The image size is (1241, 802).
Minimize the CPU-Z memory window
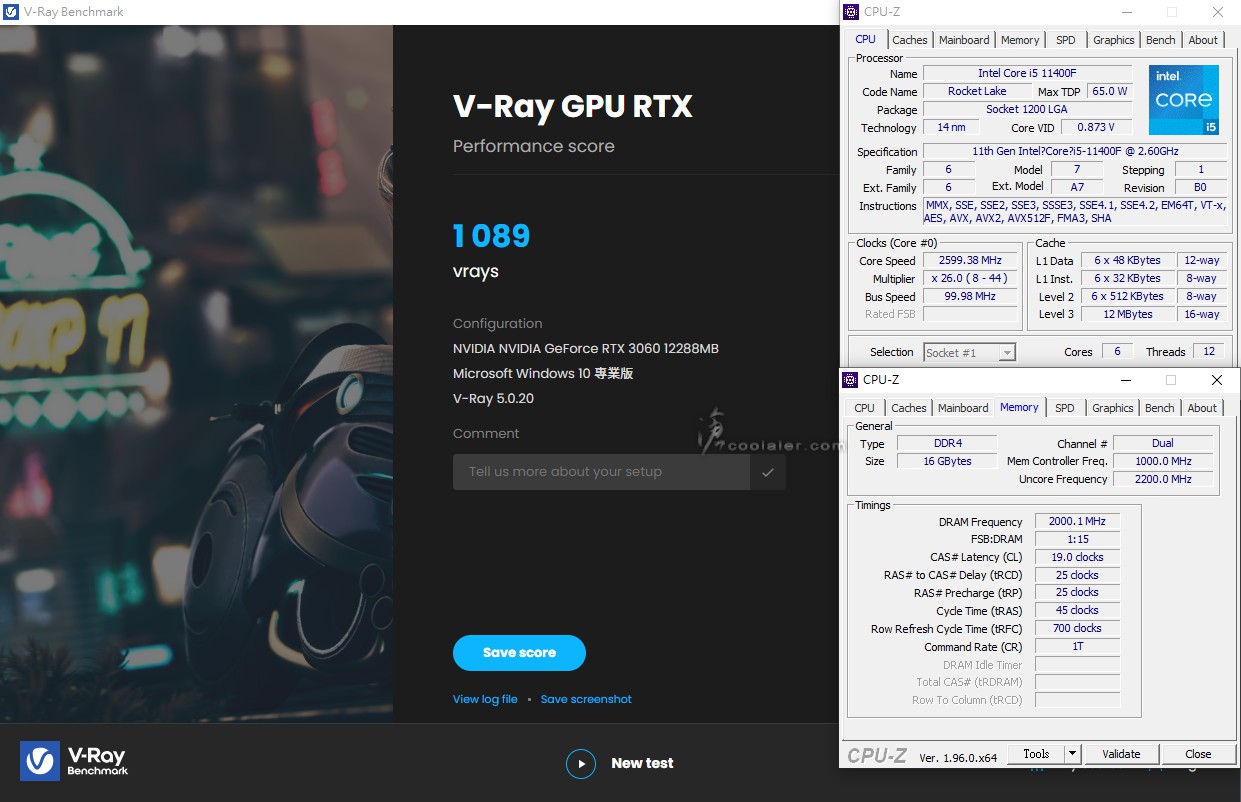point(1125,380)
